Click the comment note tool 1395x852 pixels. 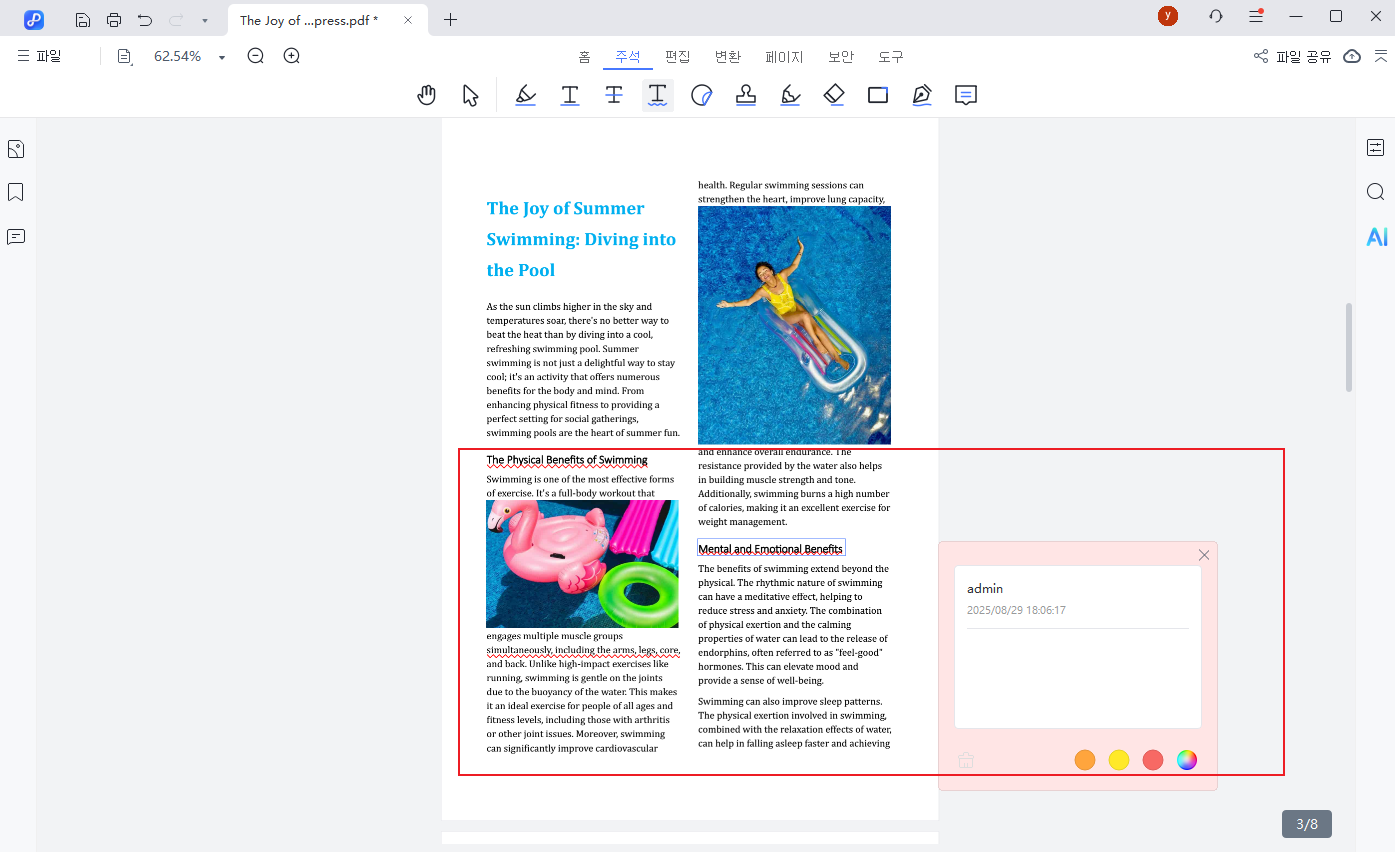(x=965, y=95)
